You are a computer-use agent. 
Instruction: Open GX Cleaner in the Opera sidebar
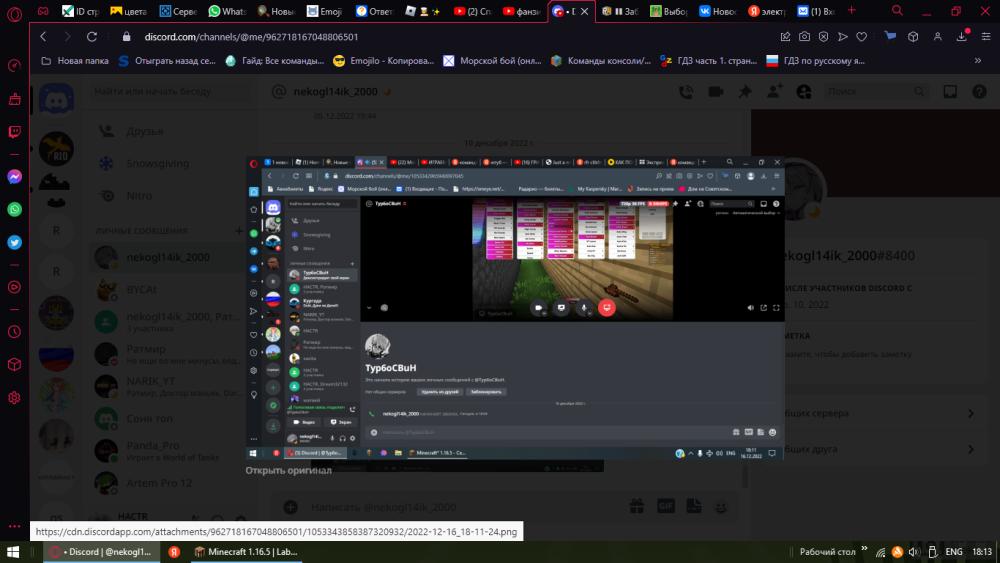(14, 99)
